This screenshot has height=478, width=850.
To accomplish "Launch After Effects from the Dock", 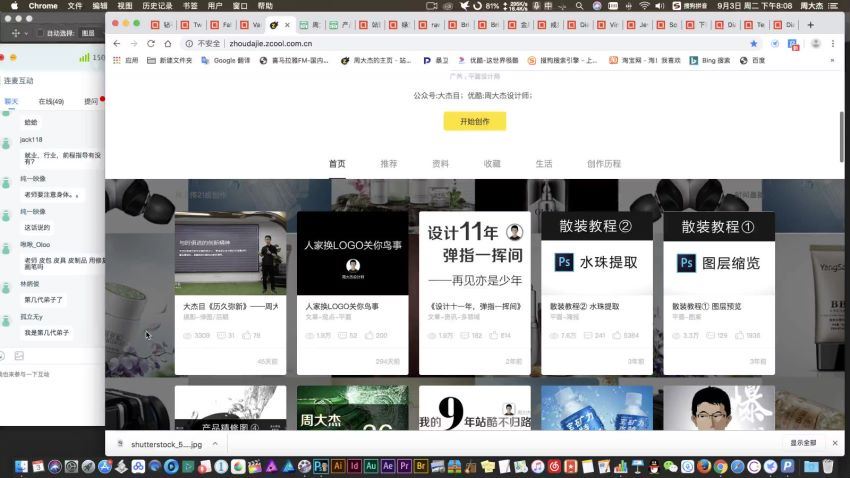I will (x=388, y=466).
